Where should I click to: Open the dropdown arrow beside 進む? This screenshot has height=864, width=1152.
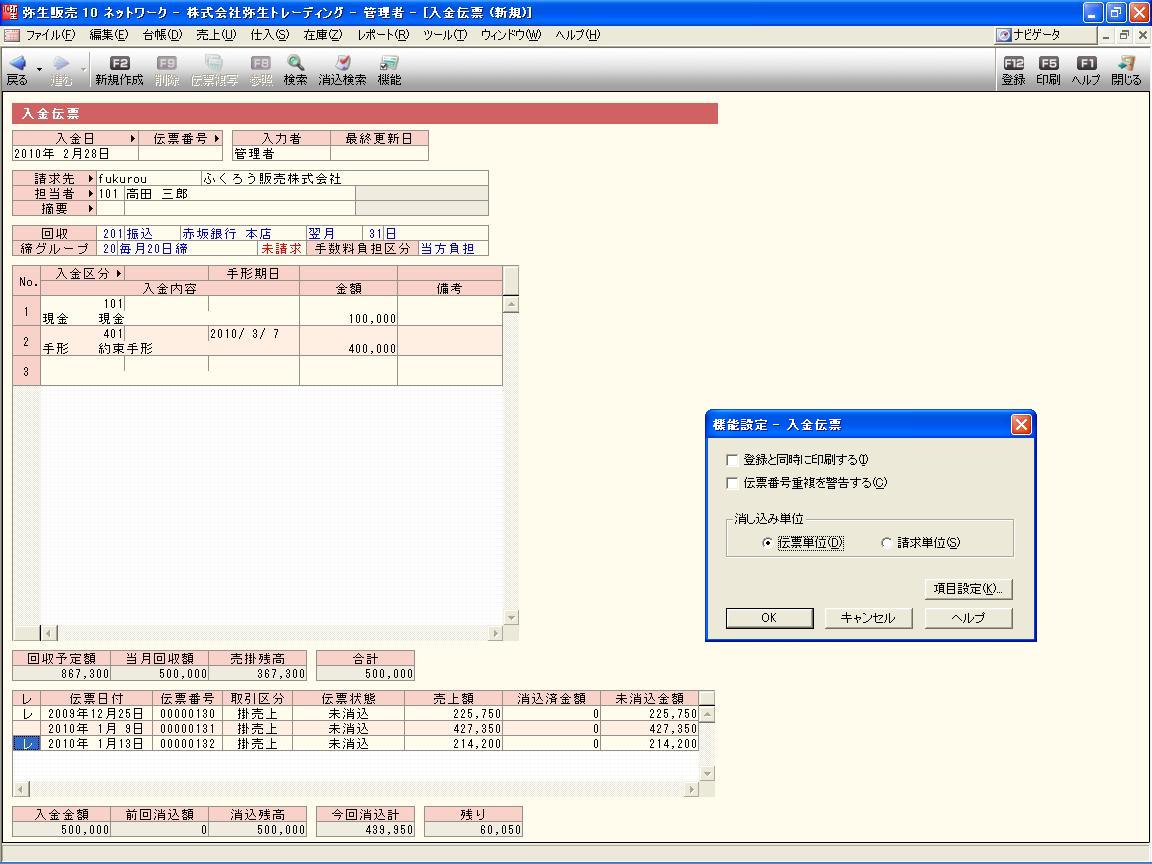[x=83, y=69]
